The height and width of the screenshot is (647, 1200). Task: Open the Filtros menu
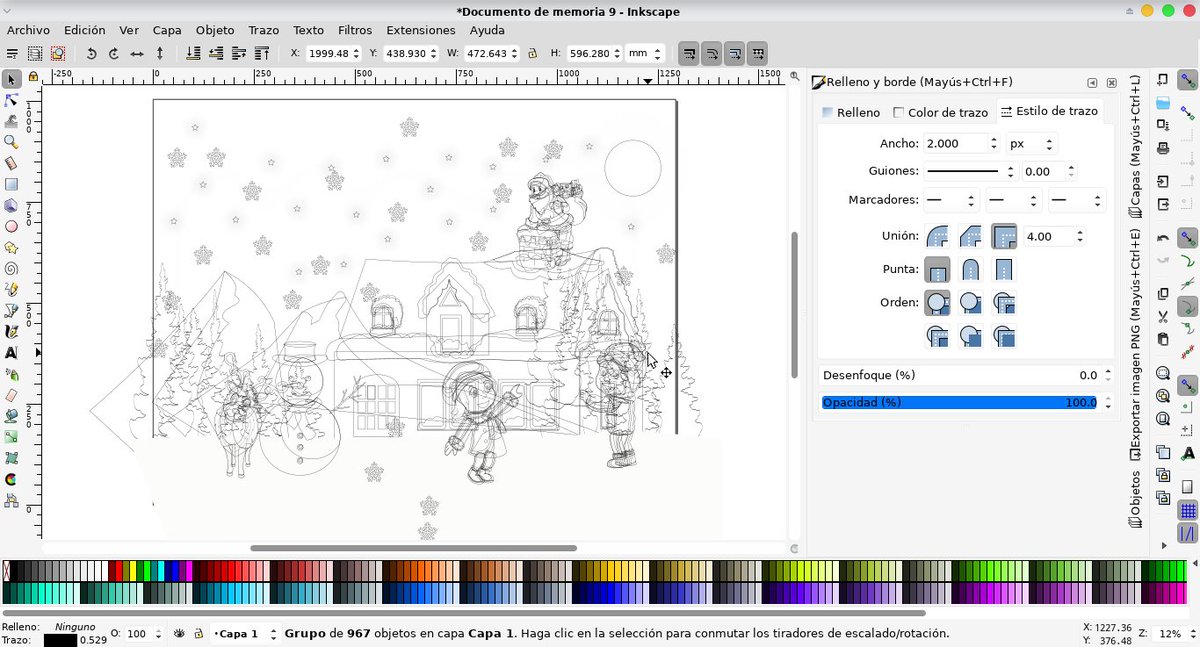355,30
